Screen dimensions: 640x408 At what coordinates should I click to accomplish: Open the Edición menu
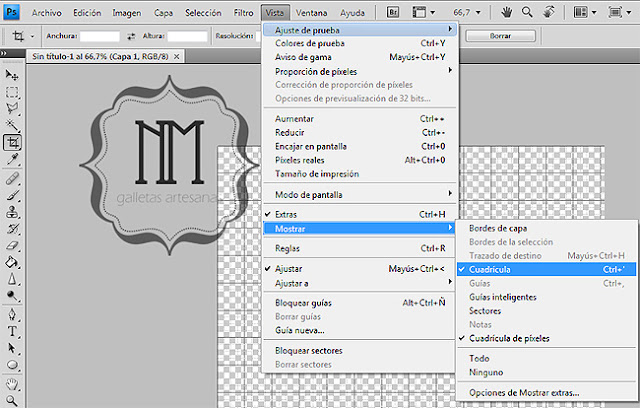(x=87, y=13)
